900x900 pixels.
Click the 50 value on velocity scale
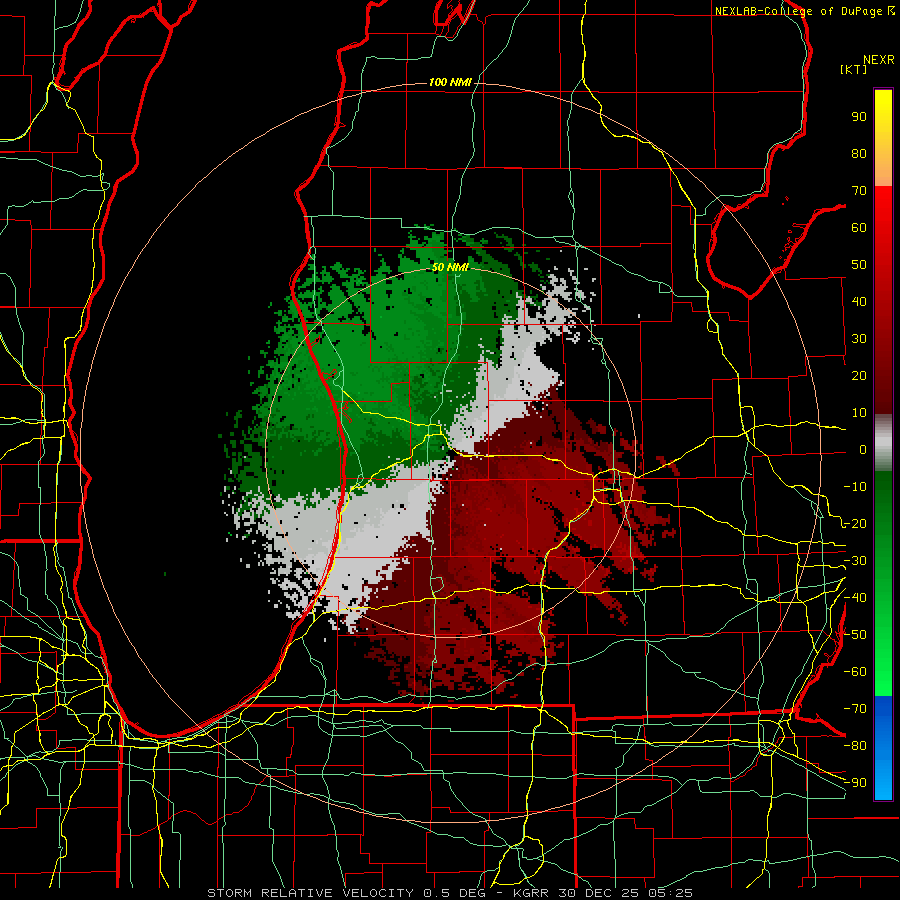[x=859, y=265]
